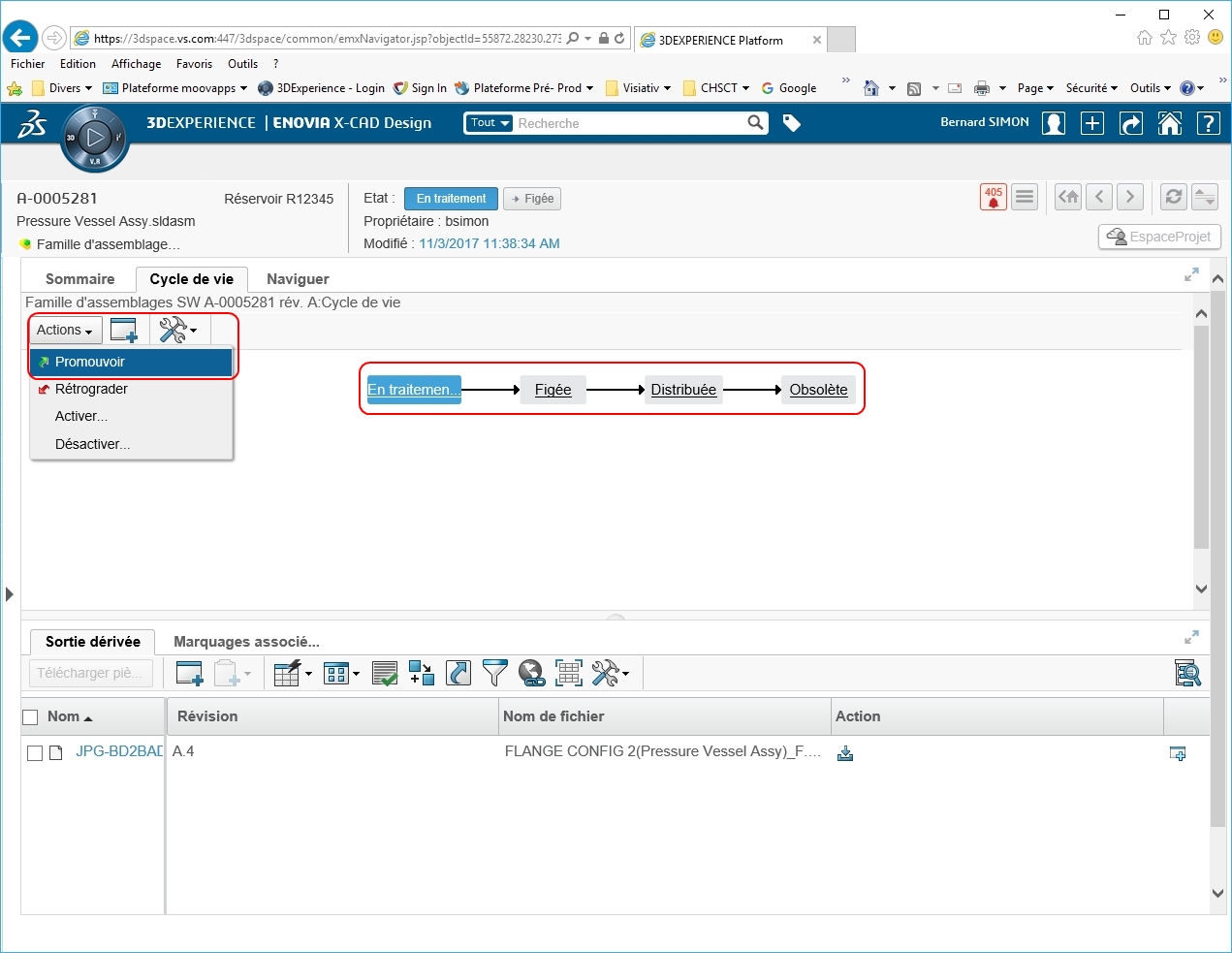Go to previous object with left chevron

tap(1099, 197)
